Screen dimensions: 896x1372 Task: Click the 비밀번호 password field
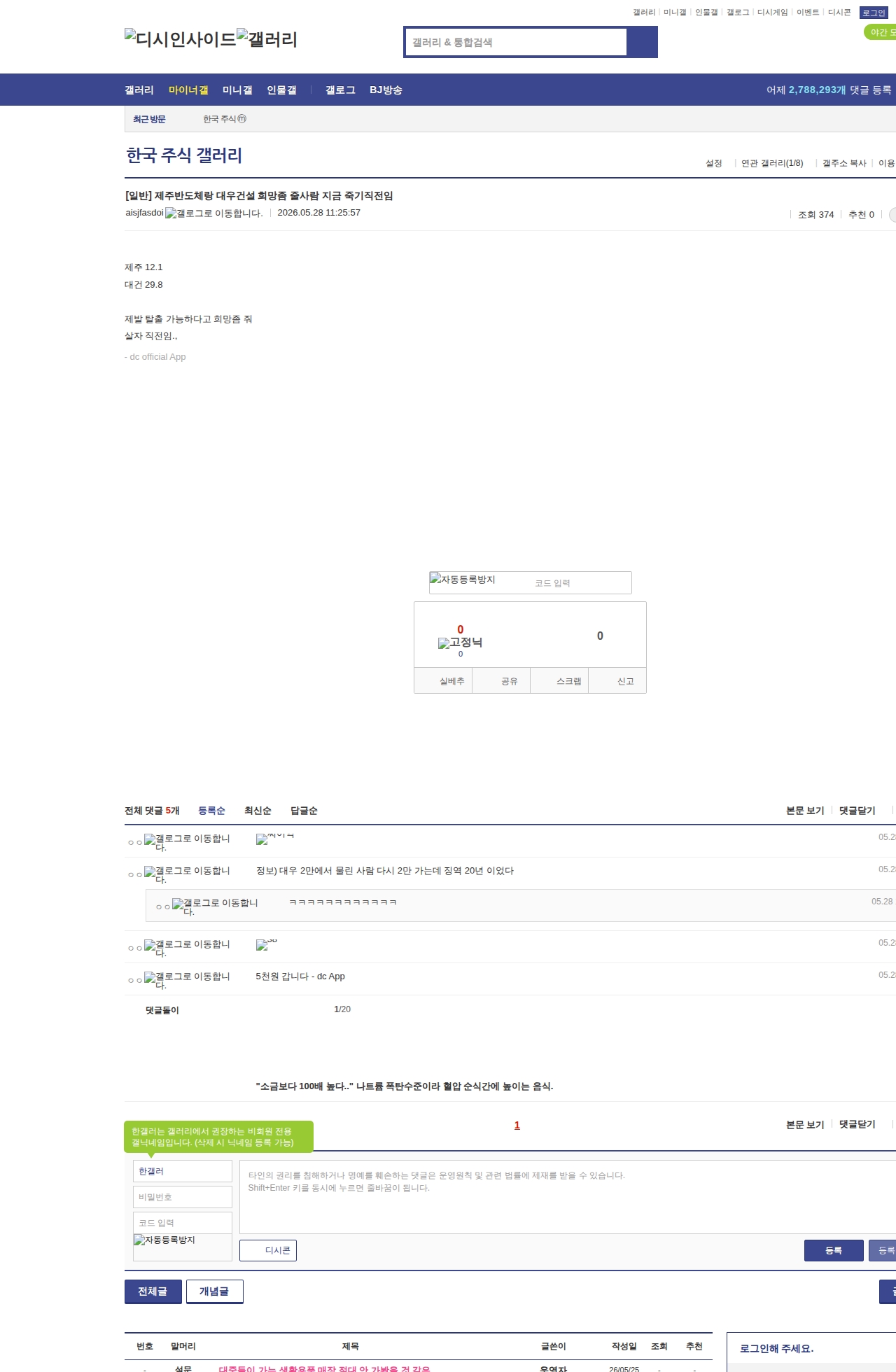[x=183, y=1197]
